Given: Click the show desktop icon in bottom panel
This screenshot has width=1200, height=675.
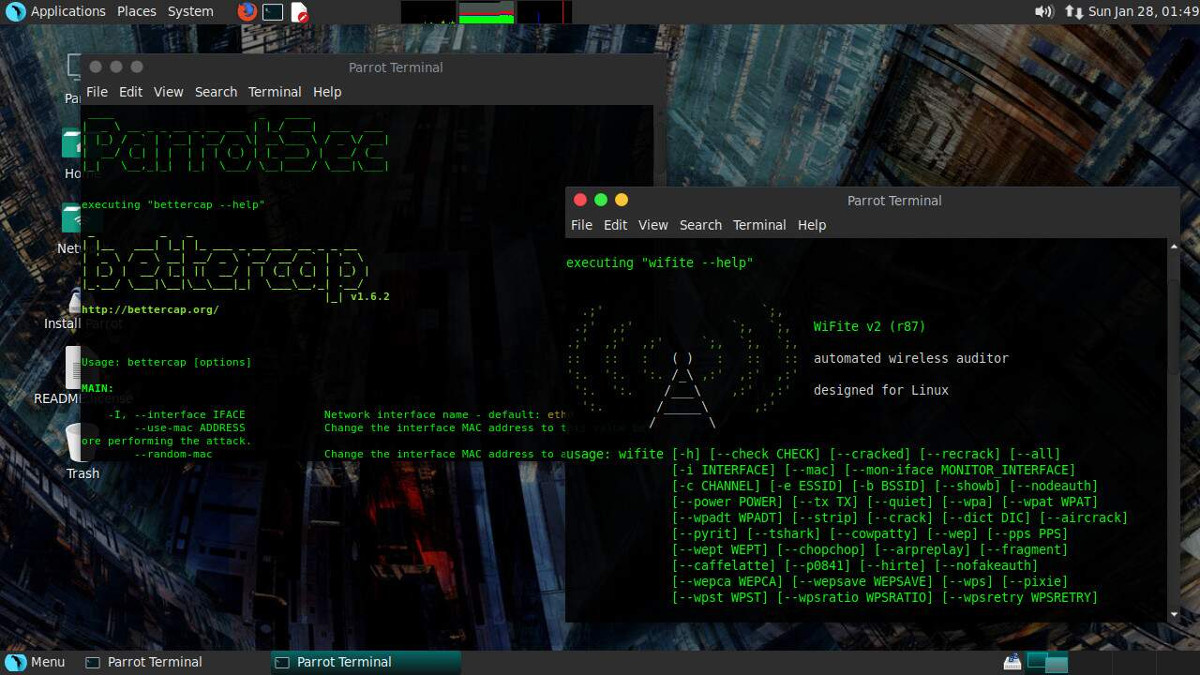Looking at the screenshot, I should [x=1012, y=662].
